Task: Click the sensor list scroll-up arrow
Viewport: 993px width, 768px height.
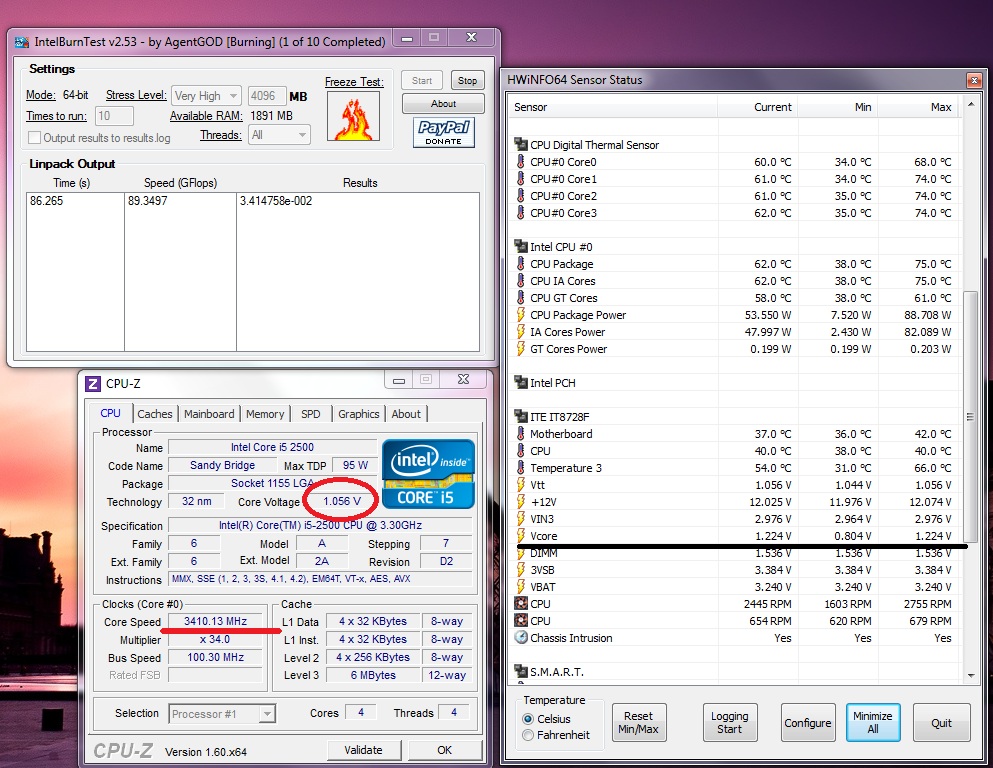Action: coord(971,102)
